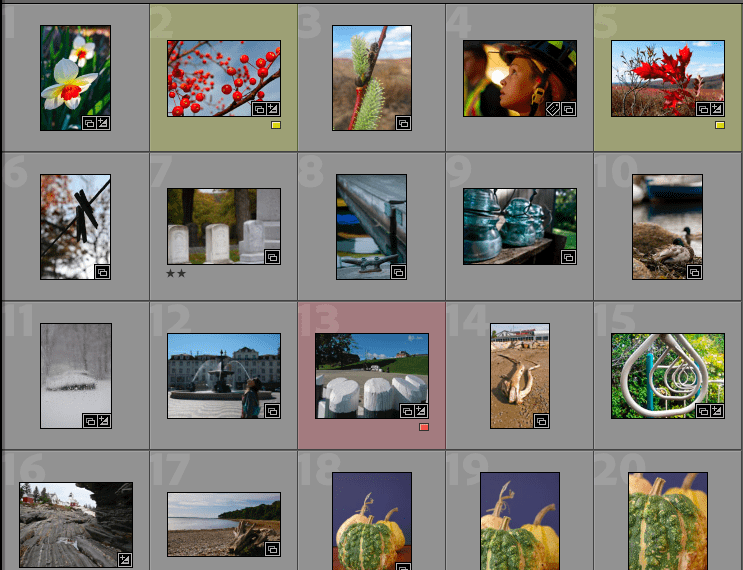Click collection badge on red berries photo
This screenshot has height=570, width=743.
pos(259,109)
